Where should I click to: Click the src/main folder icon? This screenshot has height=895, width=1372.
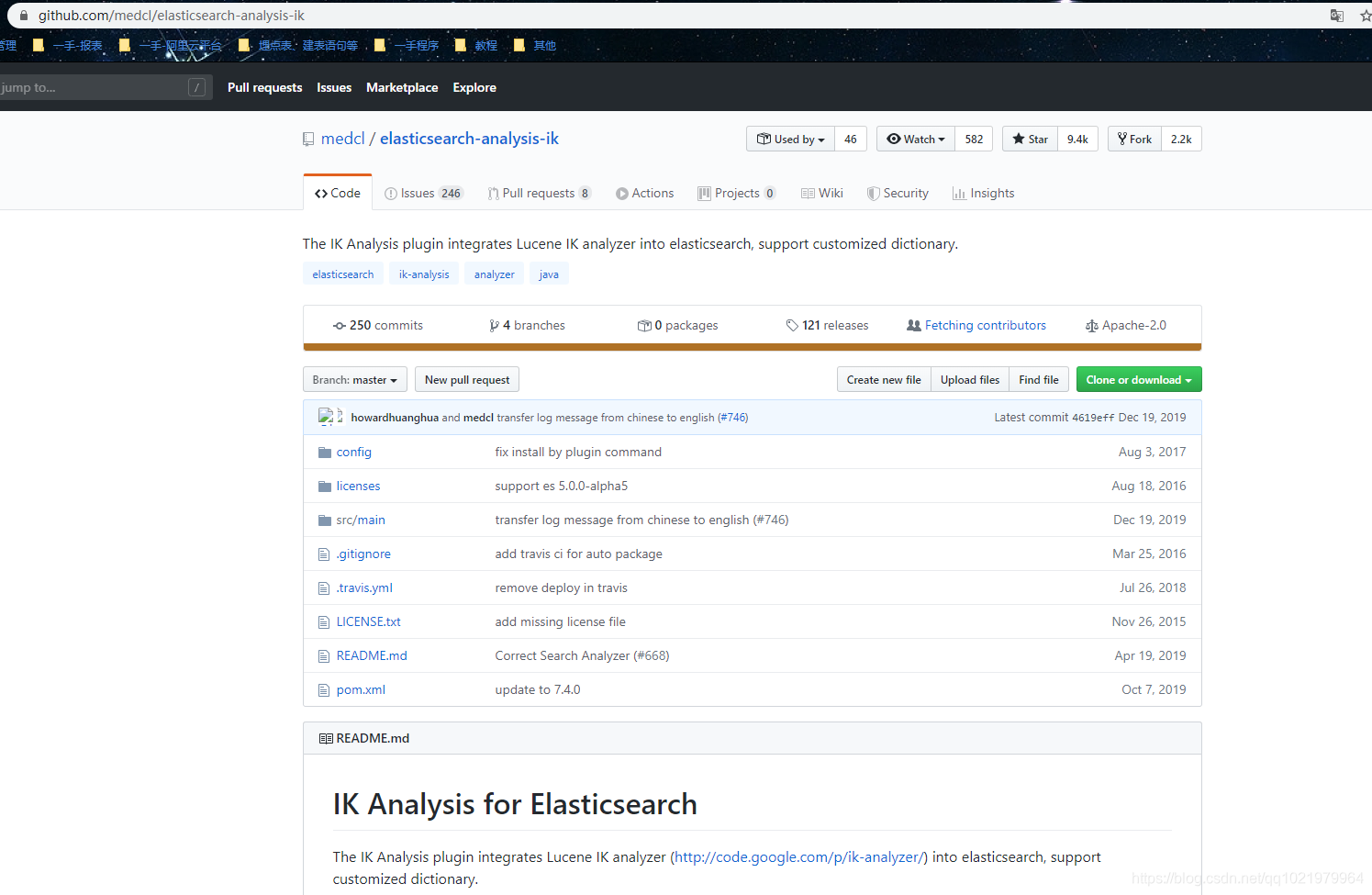324,520
